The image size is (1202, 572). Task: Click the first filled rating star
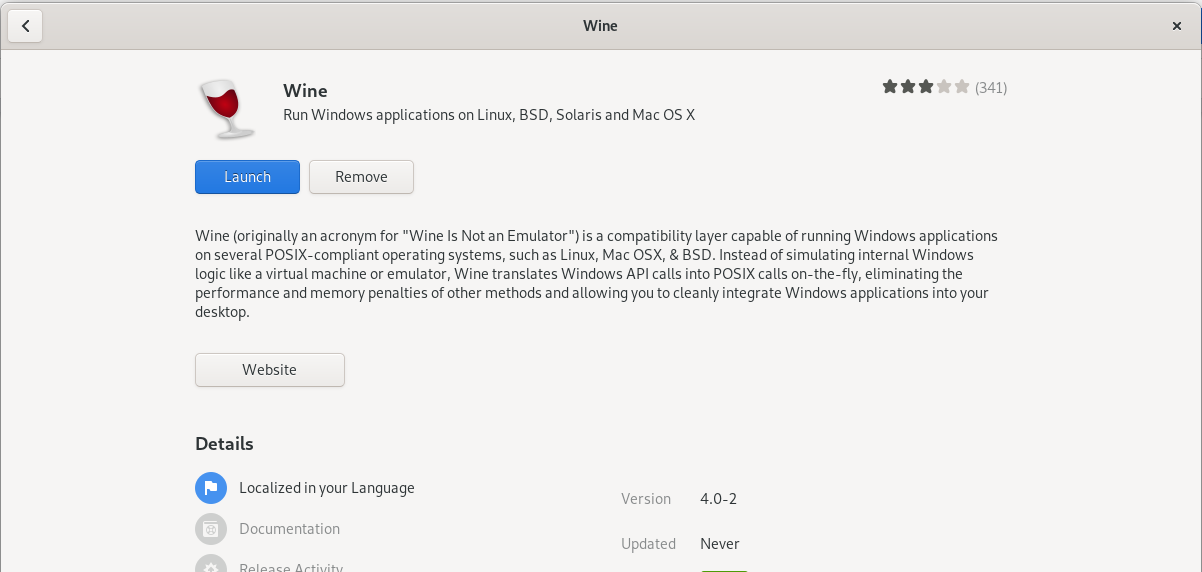(890, 87)
